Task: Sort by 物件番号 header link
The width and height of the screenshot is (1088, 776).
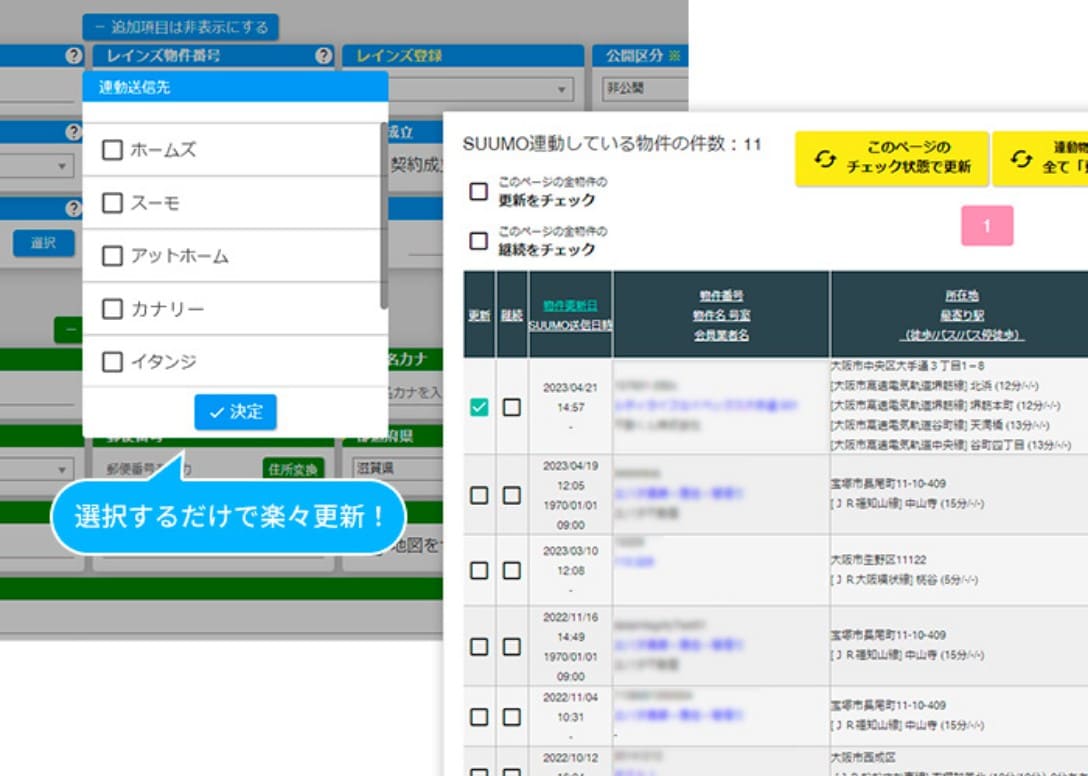Action: [x=721, y=296]
